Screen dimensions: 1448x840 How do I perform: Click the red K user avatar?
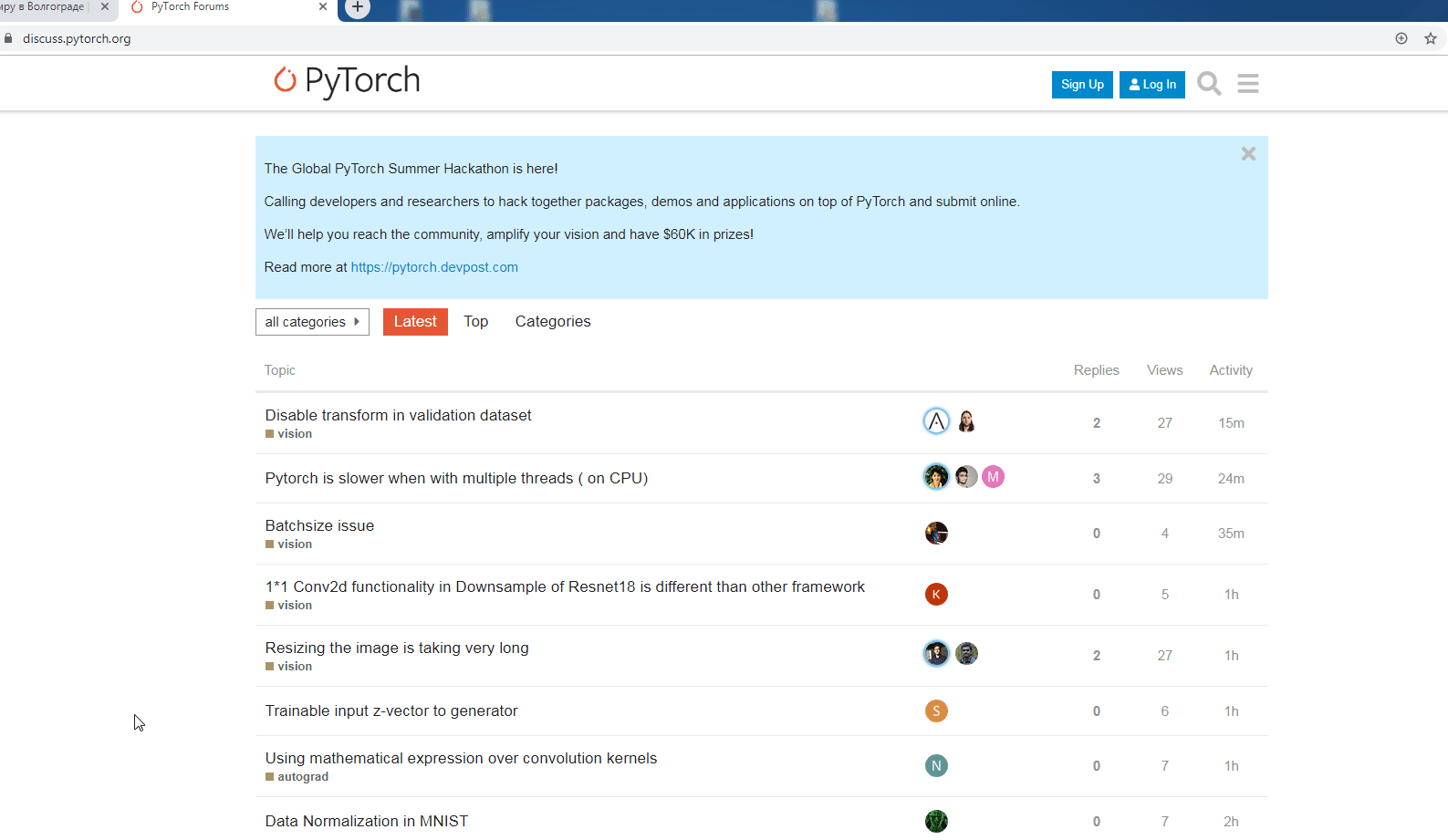click(x=936, y=595)
